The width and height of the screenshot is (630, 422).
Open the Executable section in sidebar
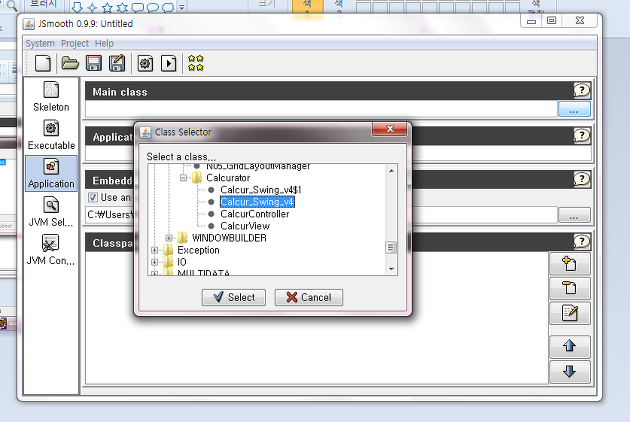(51, 135)
